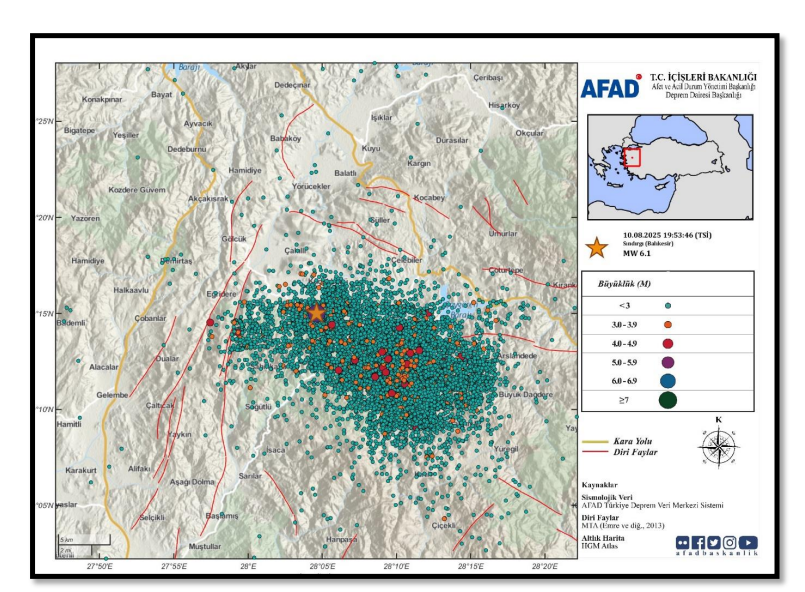
Task: Click the Flickr social media icon
Action: tap(683, 543)
